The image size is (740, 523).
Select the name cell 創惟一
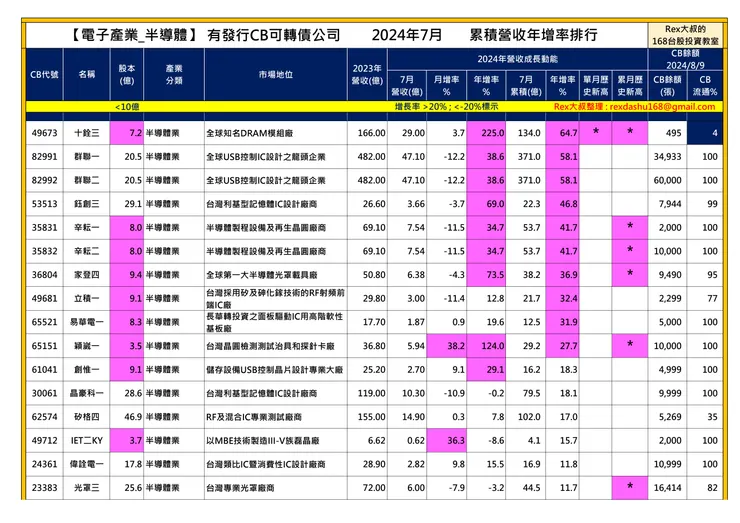87,370
